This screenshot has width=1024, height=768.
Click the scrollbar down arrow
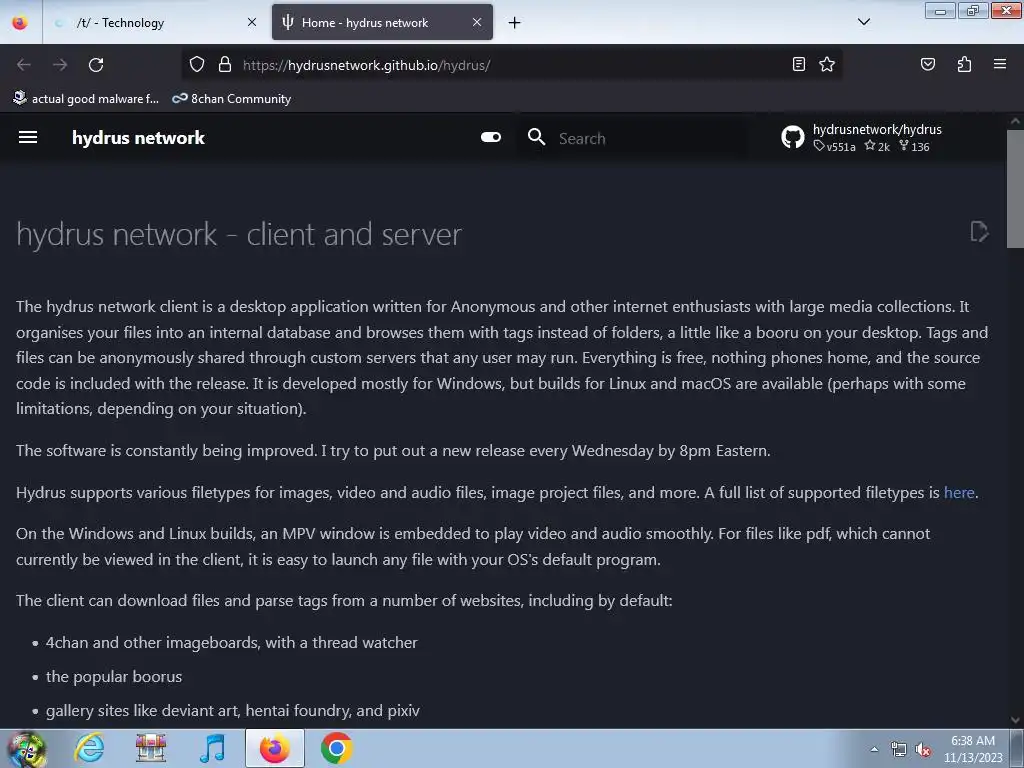(x=1015, y=720)
